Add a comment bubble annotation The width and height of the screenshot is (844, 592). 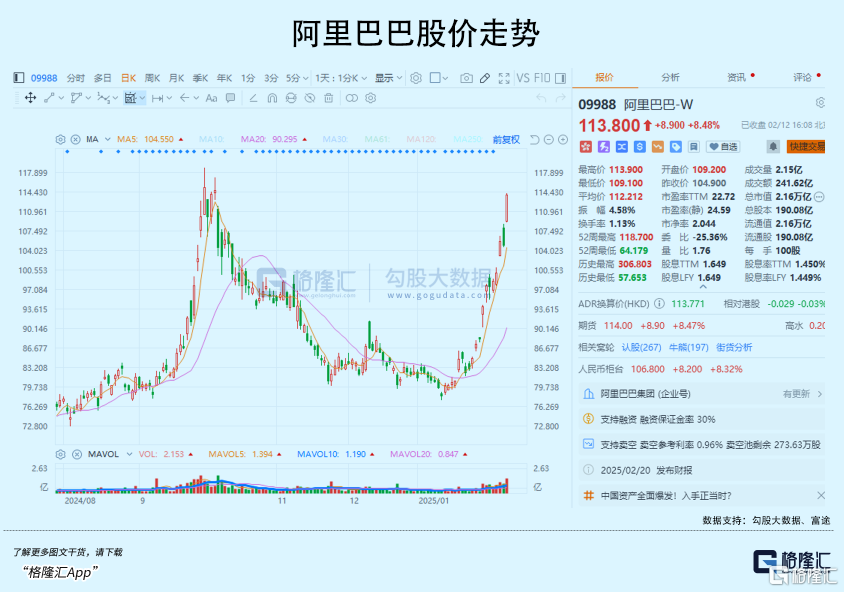coord(230,98)
